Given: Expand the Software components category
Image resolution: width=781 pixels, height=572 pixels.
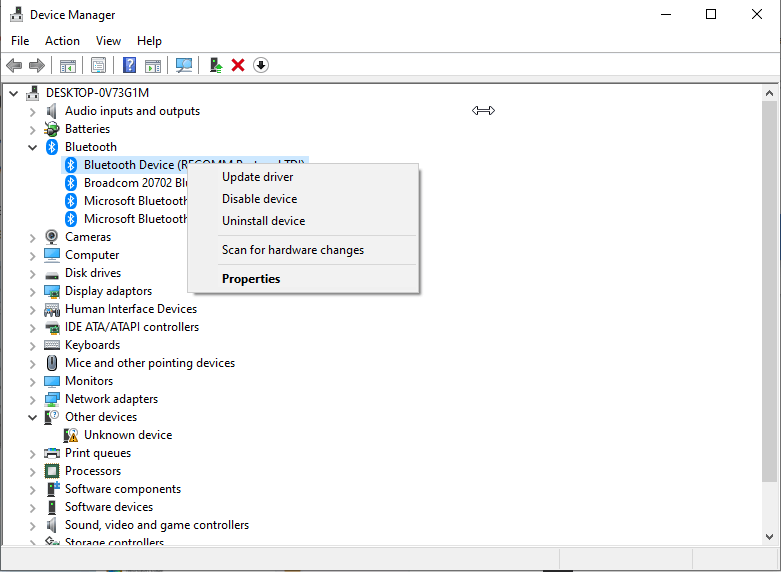Looking at the screenshot, I should (32, 490).
